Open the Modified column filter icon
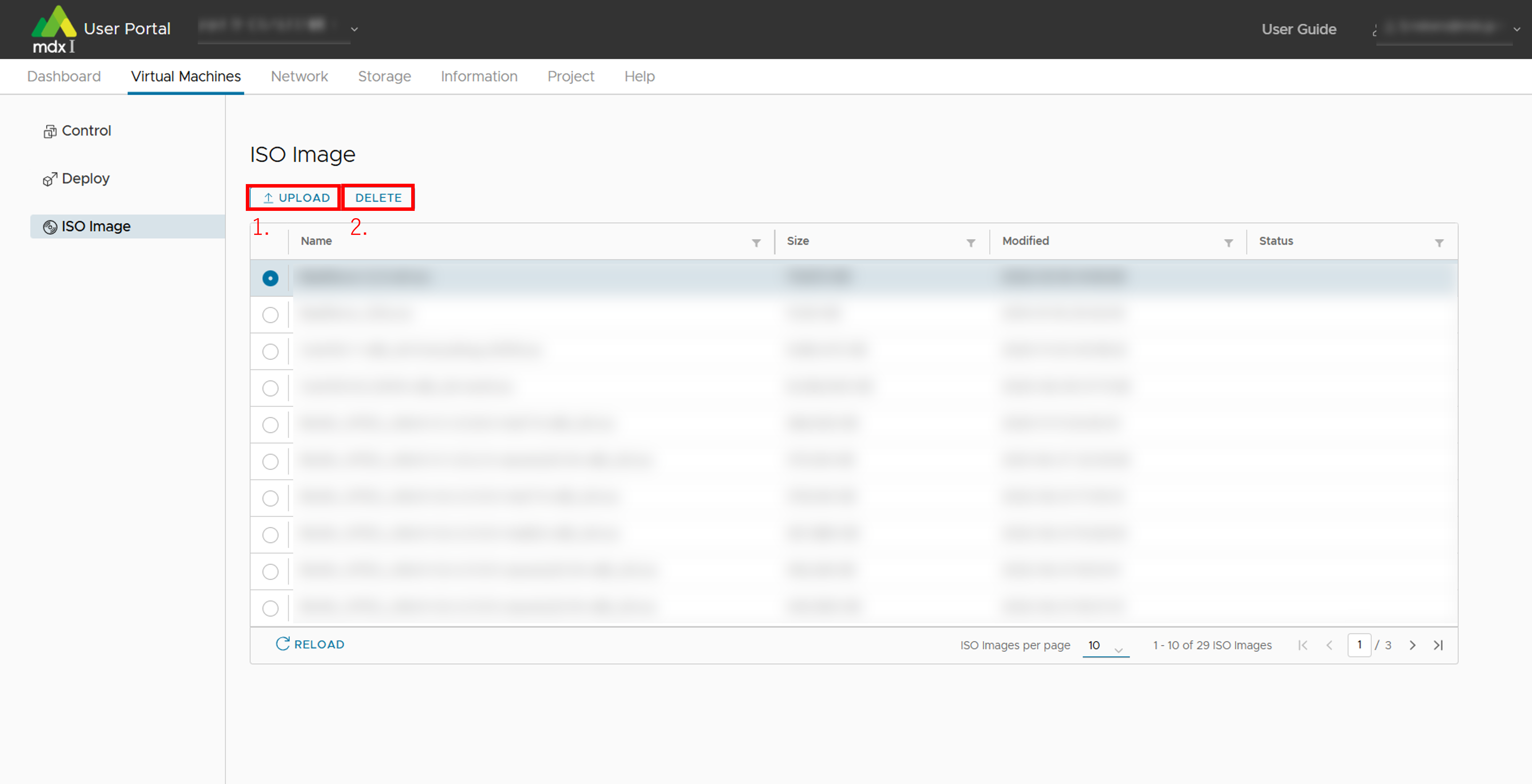This screenshot has width=1532, height=784. (x=1228, y=243)
